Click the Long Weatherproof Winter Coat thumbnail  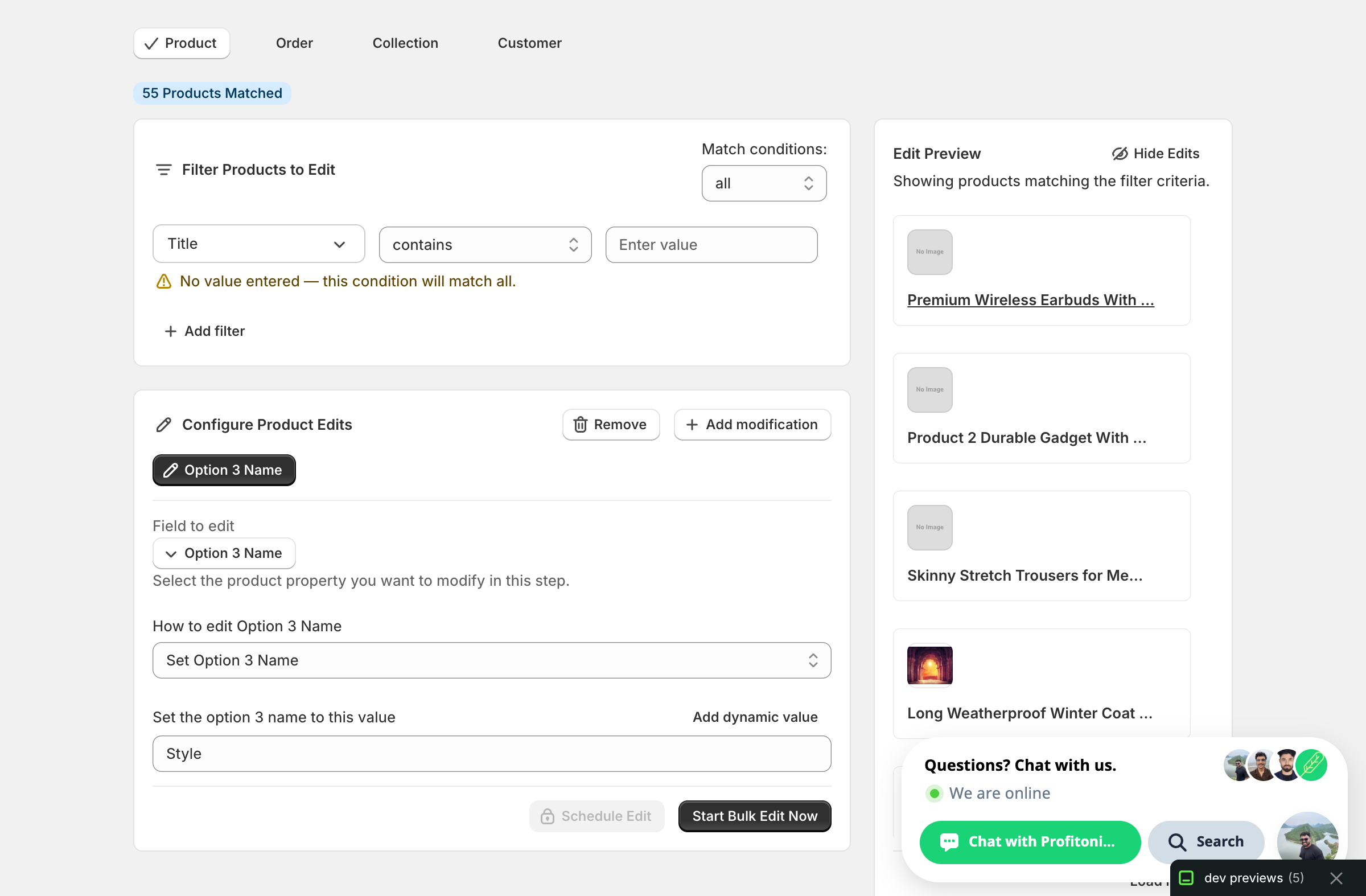929,666
